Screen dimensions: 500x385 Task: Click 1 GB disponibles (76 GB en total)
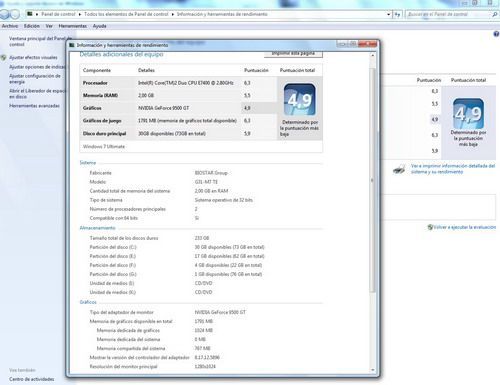point(228,274)
